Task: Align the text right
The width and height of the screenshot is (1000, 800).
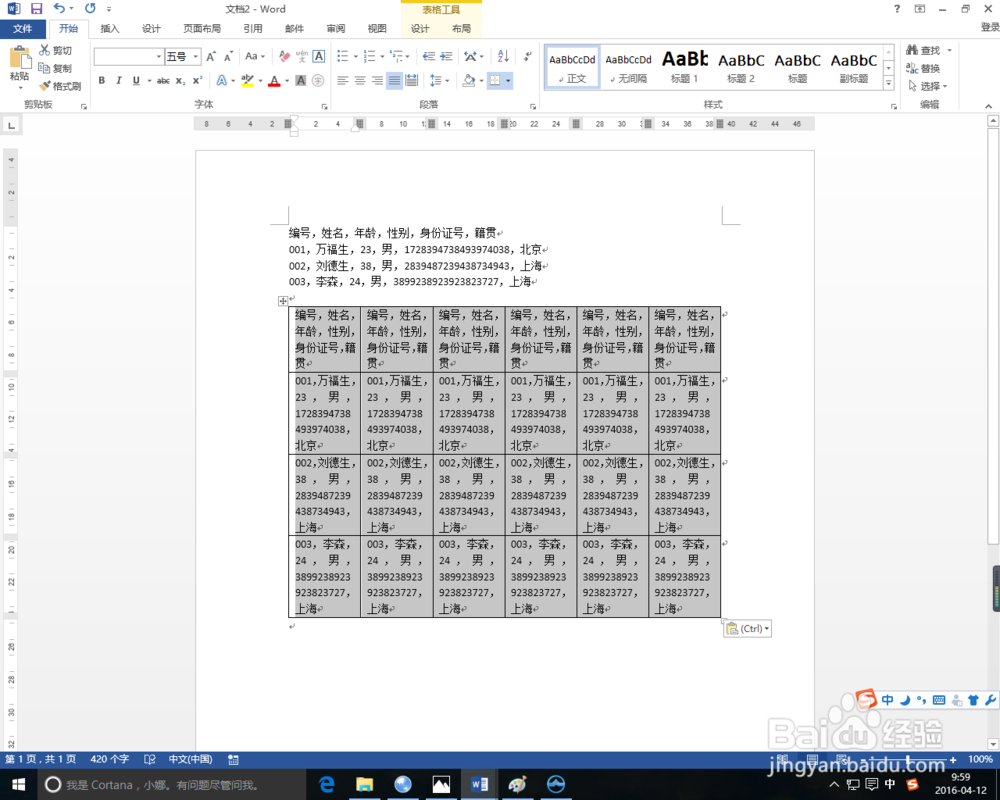Action: (377, 80)
